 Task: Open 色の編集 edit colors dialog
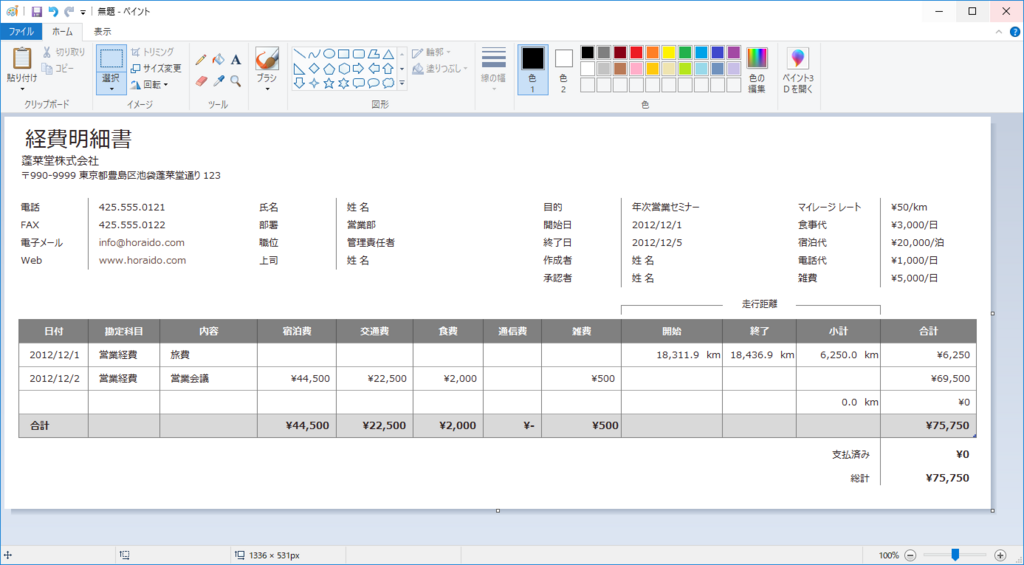(758, 70)
